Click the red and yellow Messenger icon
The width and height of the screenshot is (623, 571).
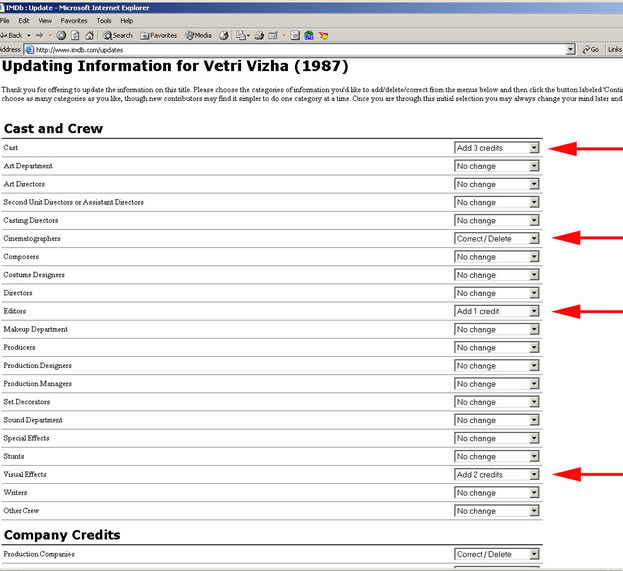(x=323, y=35)
